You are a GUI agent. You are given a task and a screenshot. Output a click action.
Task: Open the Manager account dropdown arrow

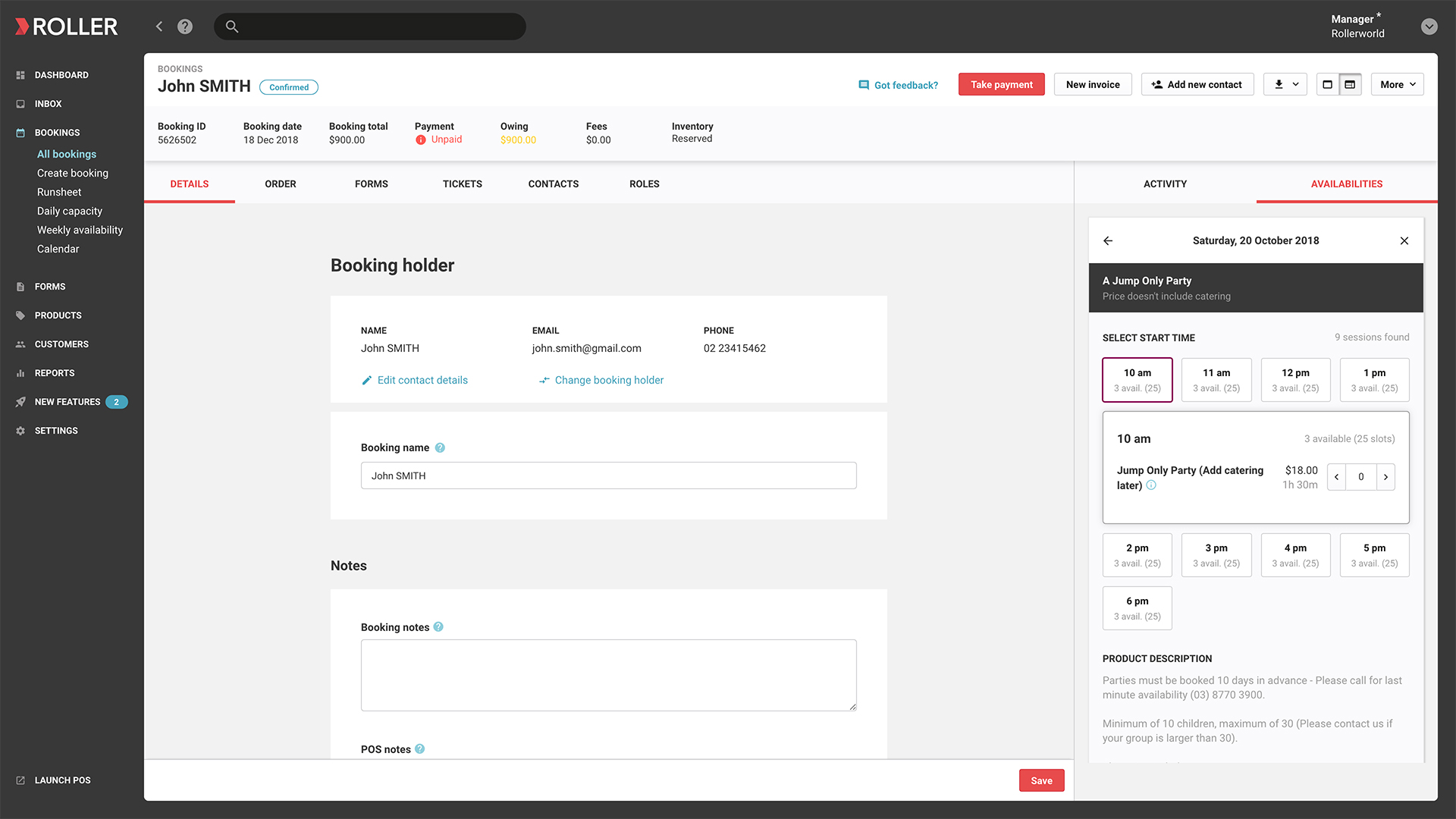coord(1429,27)
